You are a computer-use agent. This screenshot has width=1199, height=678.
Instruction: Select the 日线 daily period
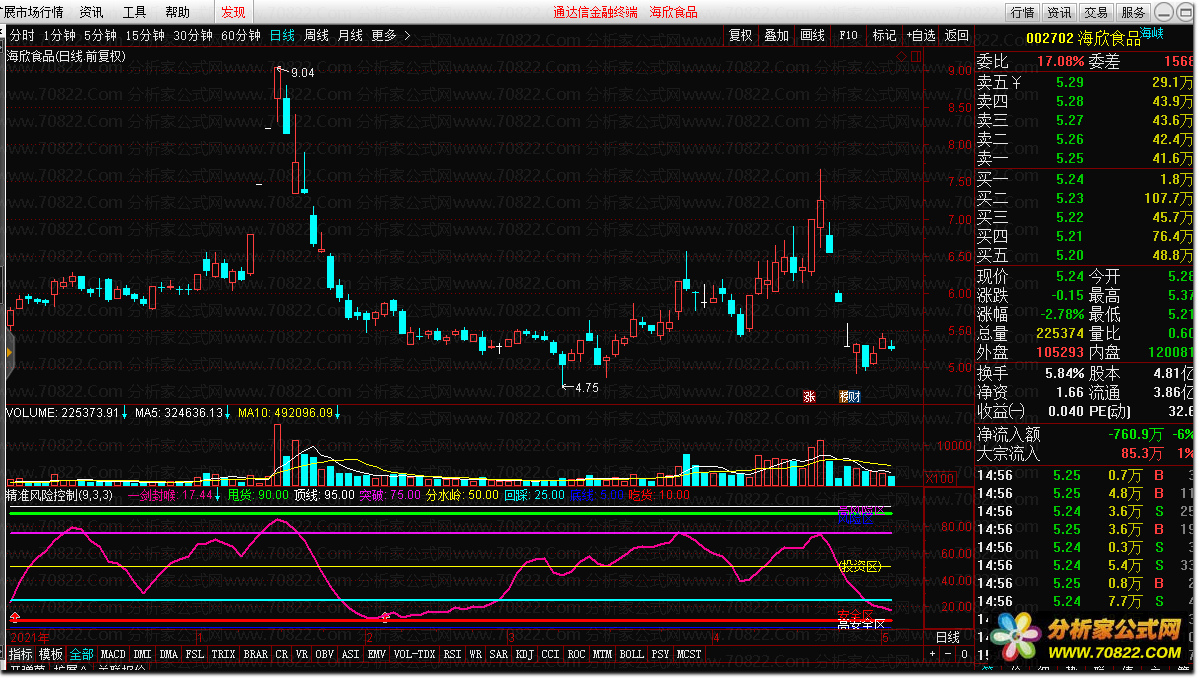[282, 35]
